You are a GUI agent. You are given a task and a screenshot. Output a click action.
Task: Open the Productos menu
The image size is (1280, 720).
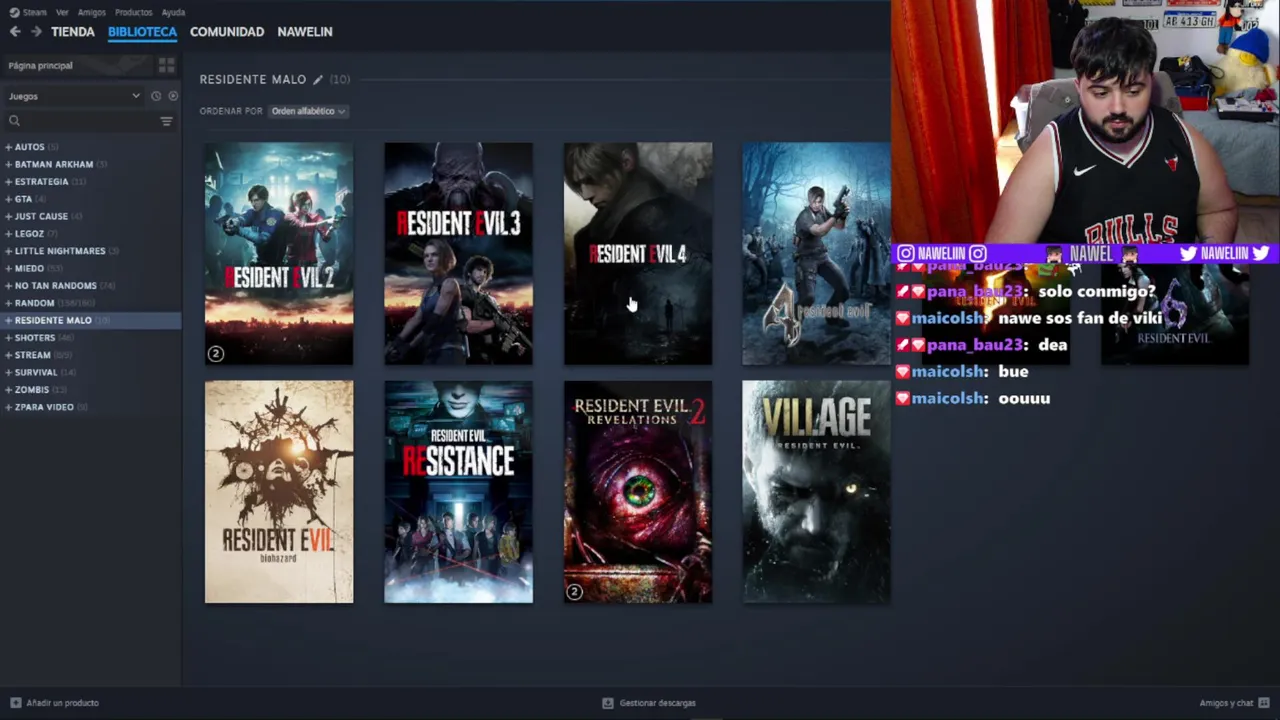pos(133,12)
